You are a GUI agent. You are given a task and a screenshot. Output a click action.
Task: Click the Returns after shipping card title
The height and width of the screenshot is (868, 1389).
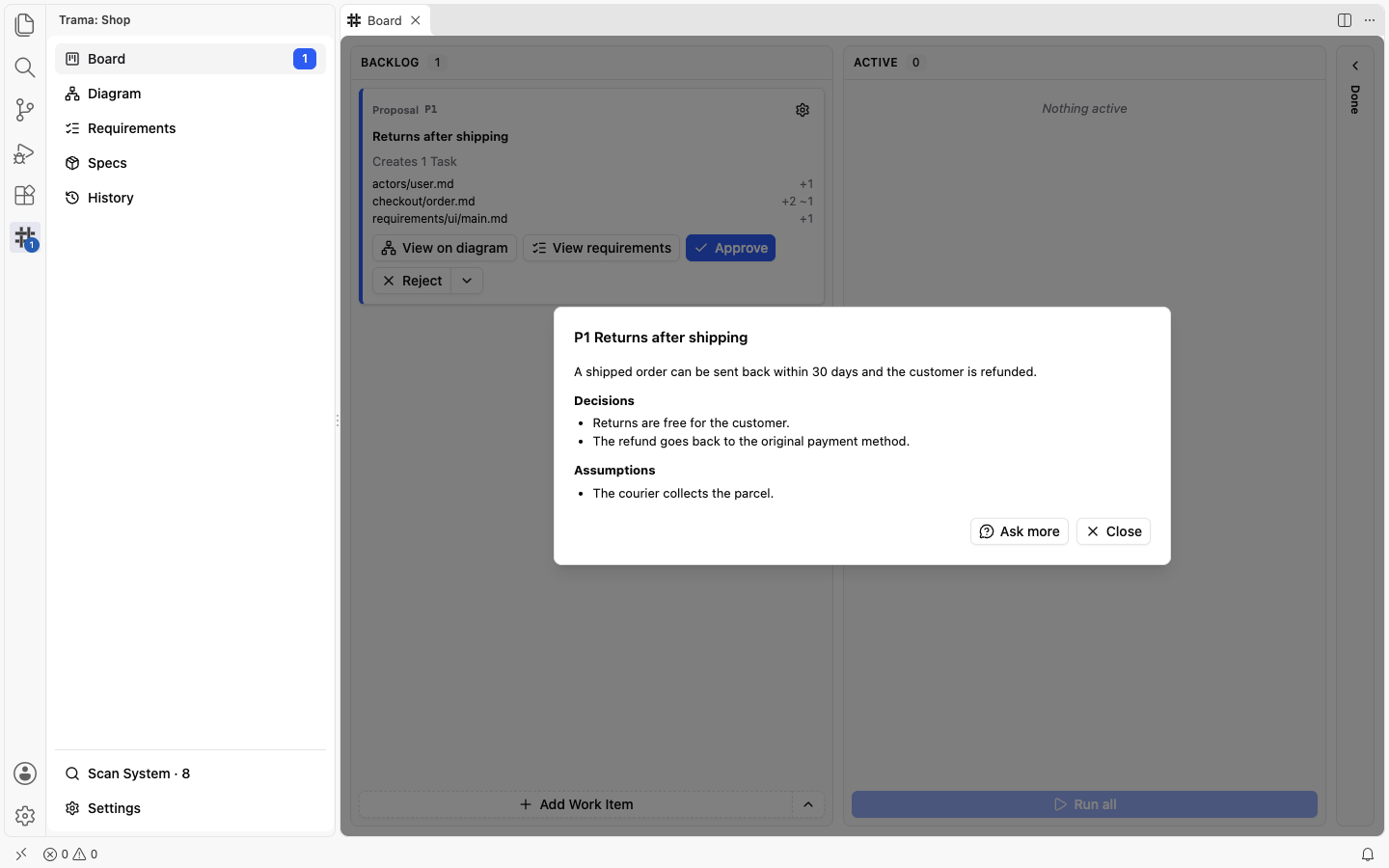(x=440, y=136)
